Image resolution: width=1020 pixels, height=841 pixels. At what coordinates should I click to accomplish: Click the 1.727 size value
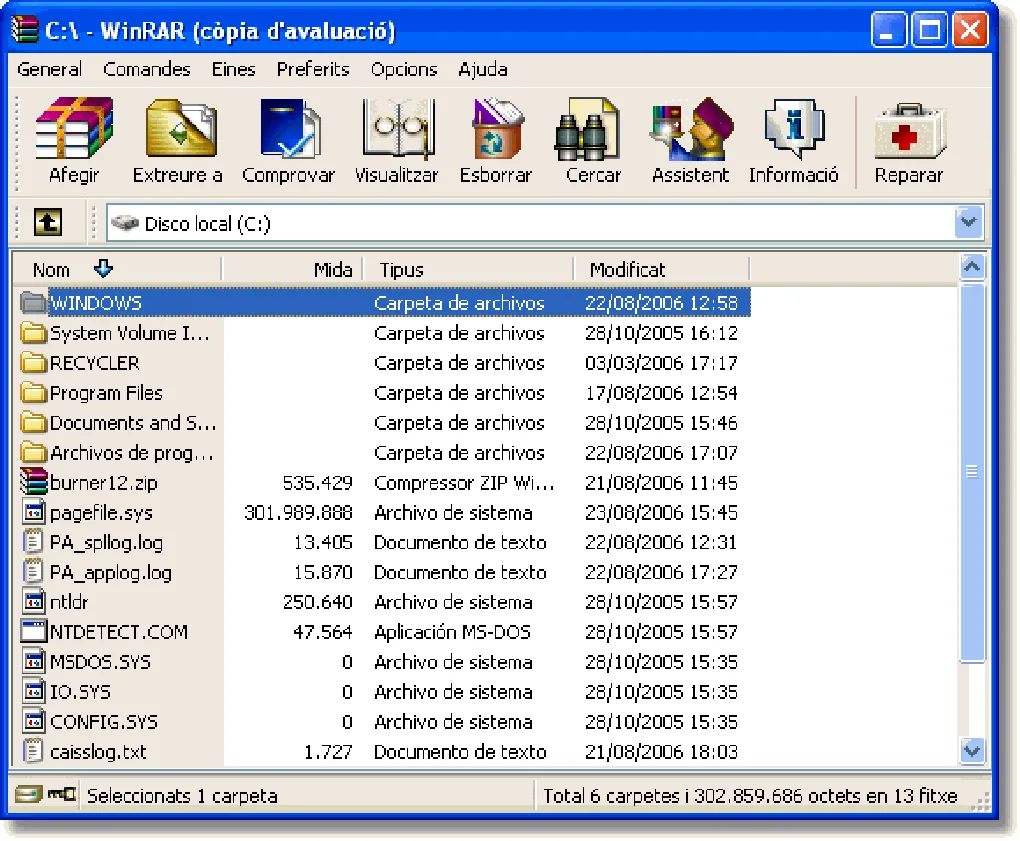[x=328, y=752]
